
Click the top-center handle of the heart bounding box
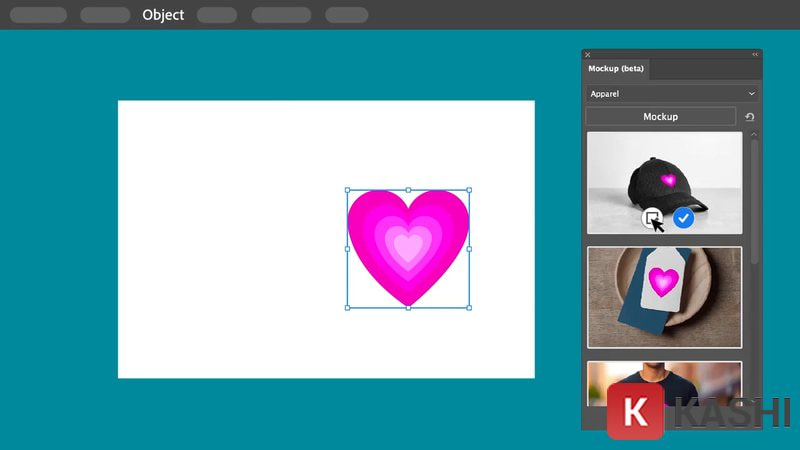pos(408,189)
